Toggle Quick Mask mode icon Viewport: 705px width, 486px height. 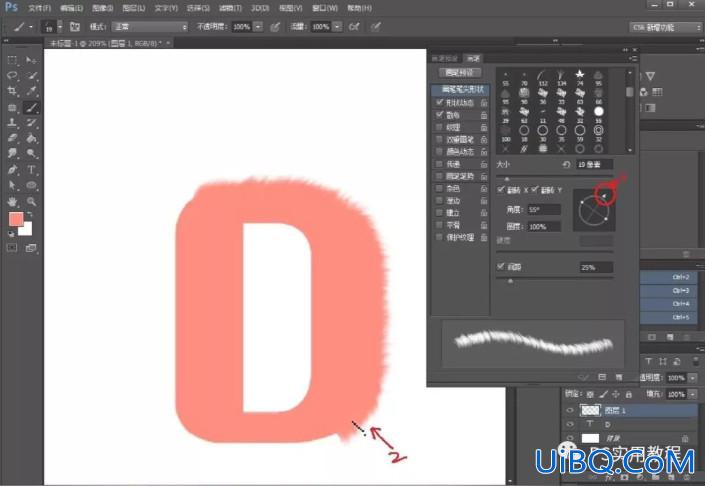coord(12,248)
